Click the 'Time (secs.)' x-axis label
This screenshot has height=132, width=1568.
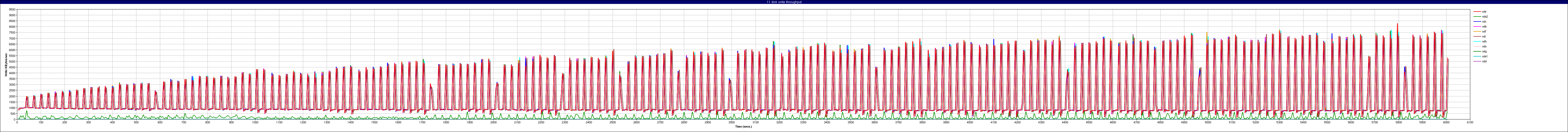click(743, 126)
